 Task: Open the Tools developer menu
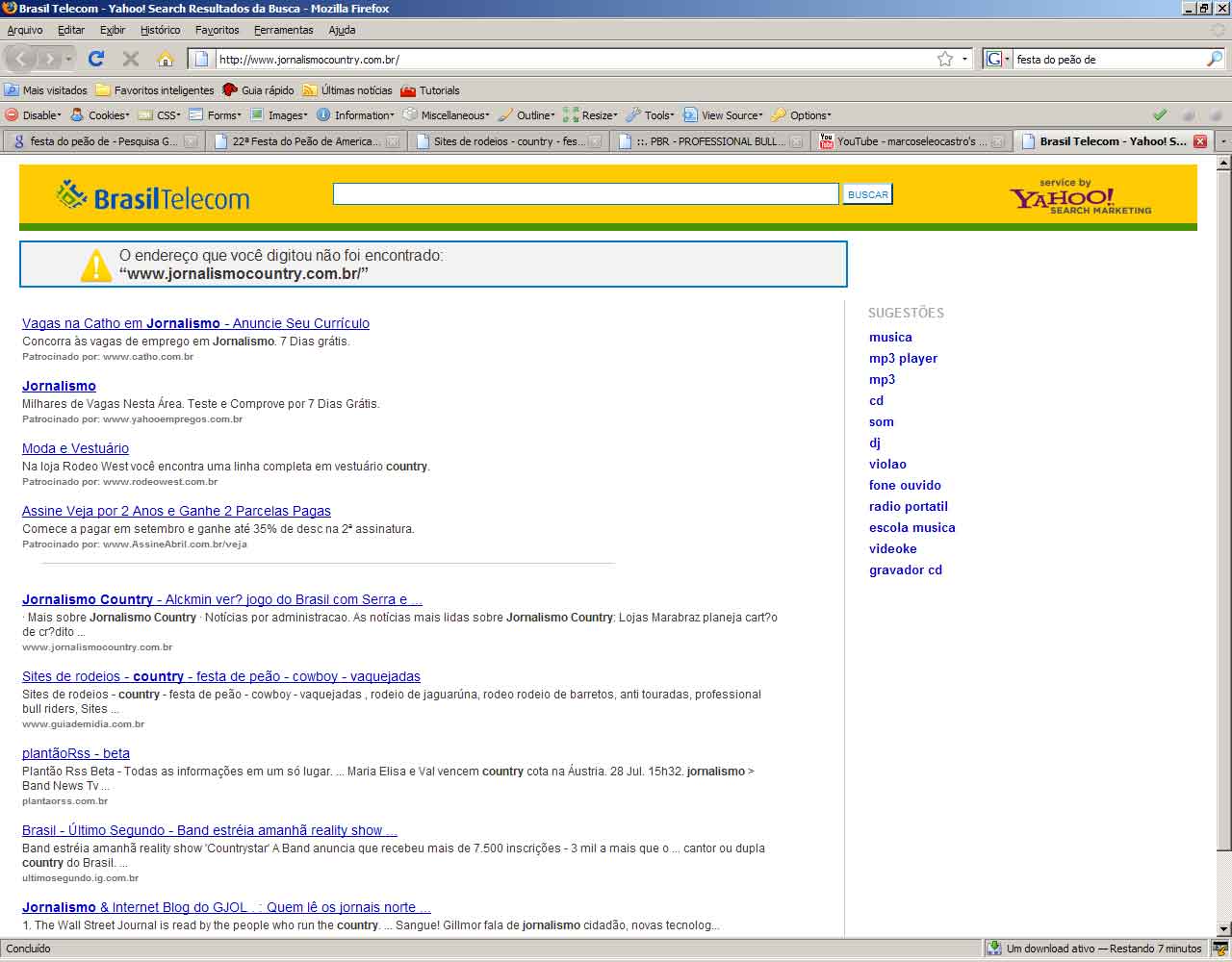tap(651, 115)
